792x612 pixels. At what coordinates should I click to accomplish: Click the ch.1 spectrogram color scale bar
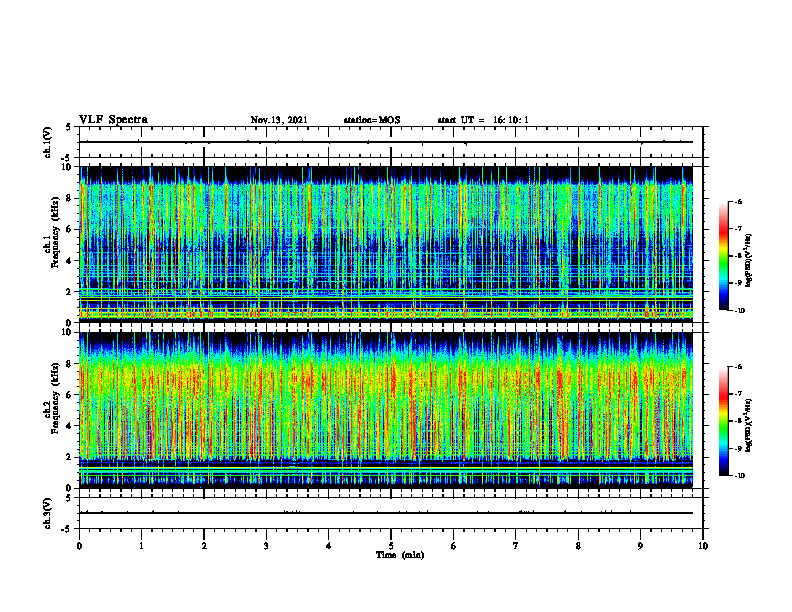(723, 256)
